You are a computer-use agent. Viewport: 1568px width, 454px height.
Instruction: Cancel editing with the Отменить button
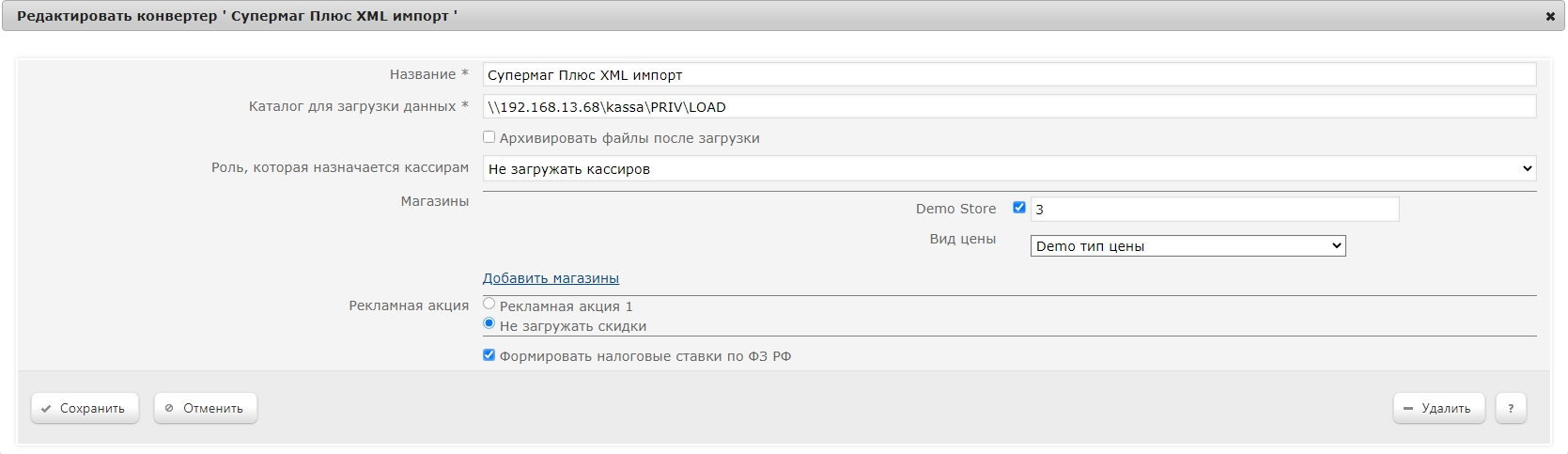point(206,408)
